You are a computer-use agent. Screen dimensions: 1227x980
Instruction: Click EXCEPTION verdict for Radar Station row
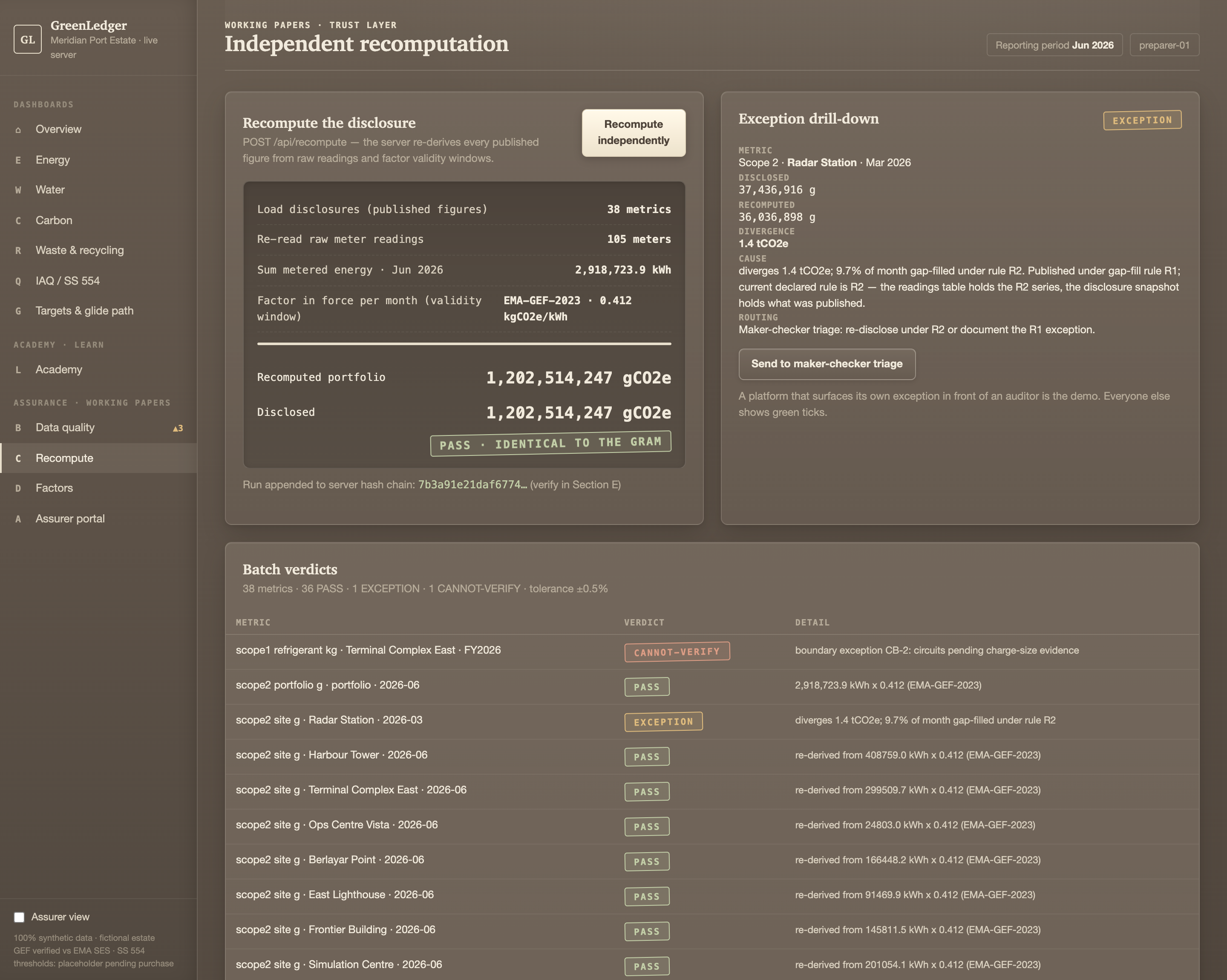pos(663,722)
